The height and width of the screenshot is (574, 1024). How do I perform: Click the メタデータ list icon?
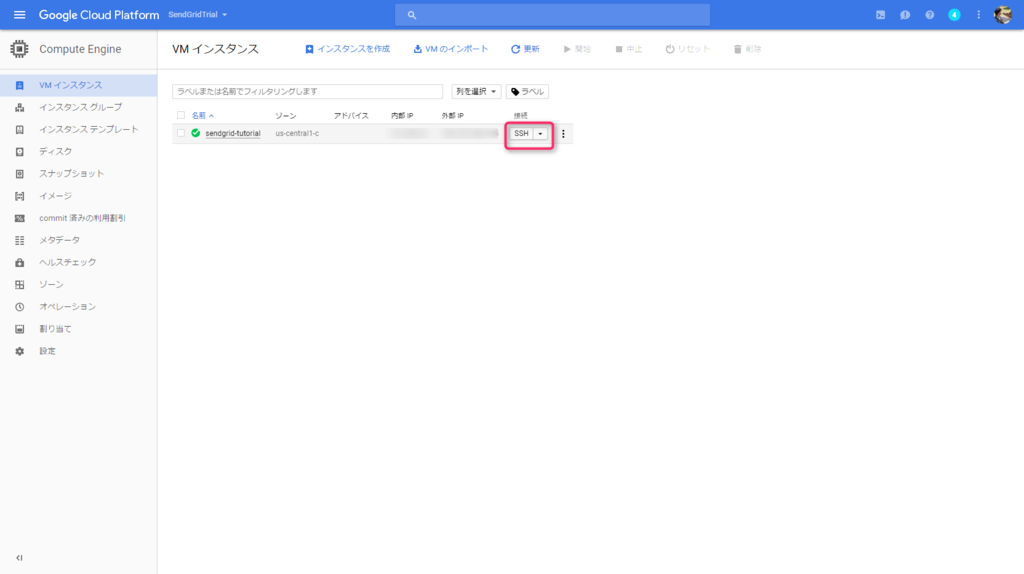click(x=20, y=240)
